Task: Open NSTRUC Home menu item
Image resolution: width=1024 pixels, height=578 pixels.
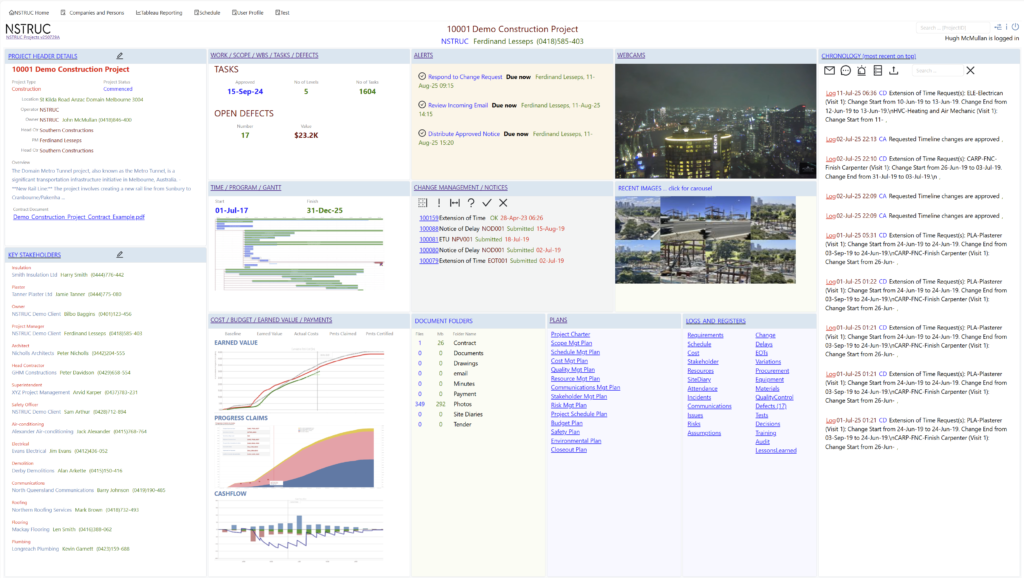Action: click(29, 12)
